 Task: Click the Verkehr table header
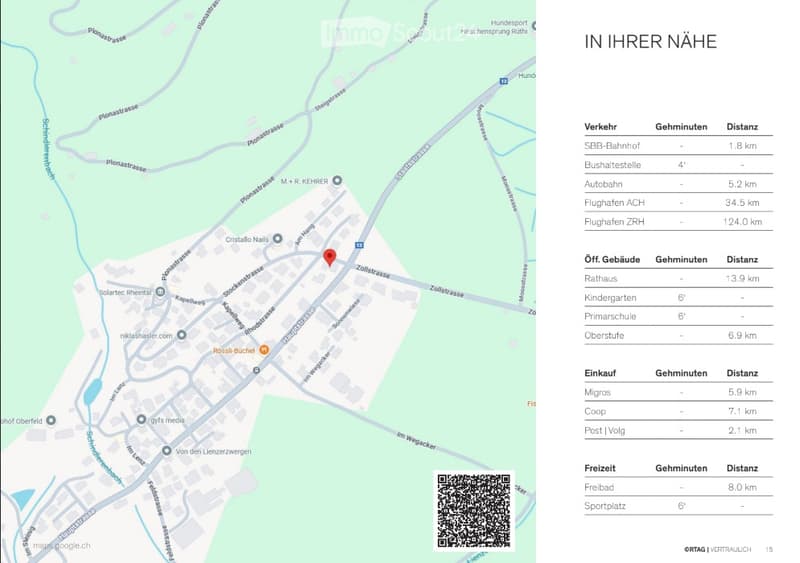(x=601, y=127)
